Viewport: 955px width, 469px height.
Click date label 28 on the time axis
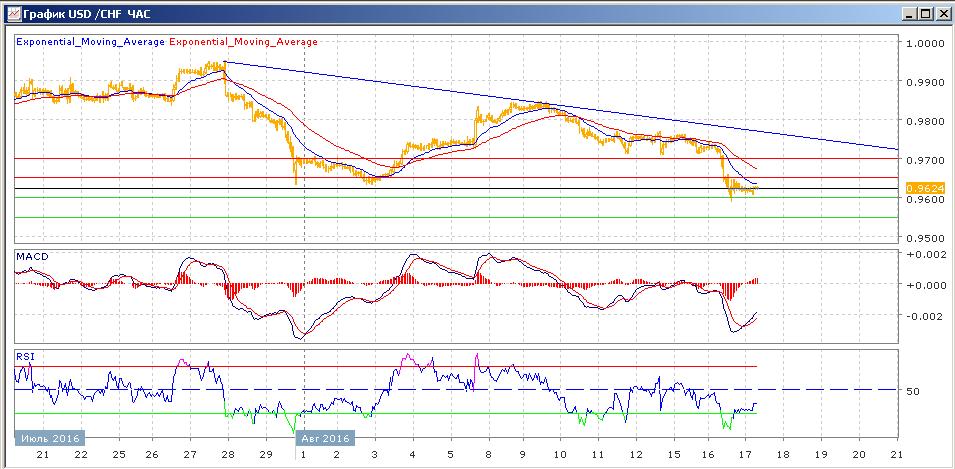click(x=228, y=454)
